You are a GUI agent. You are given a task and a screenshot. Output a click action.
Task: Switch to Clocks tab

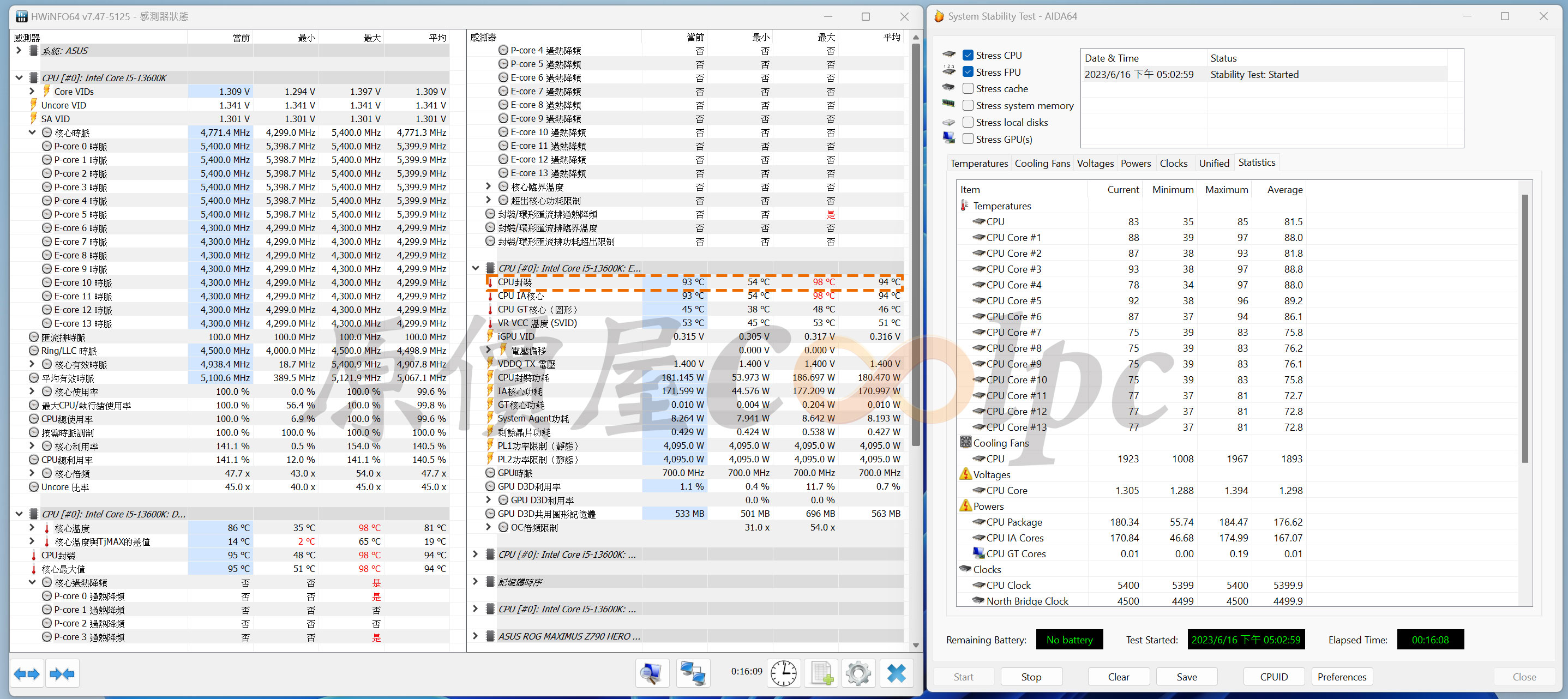(1174, 163)
